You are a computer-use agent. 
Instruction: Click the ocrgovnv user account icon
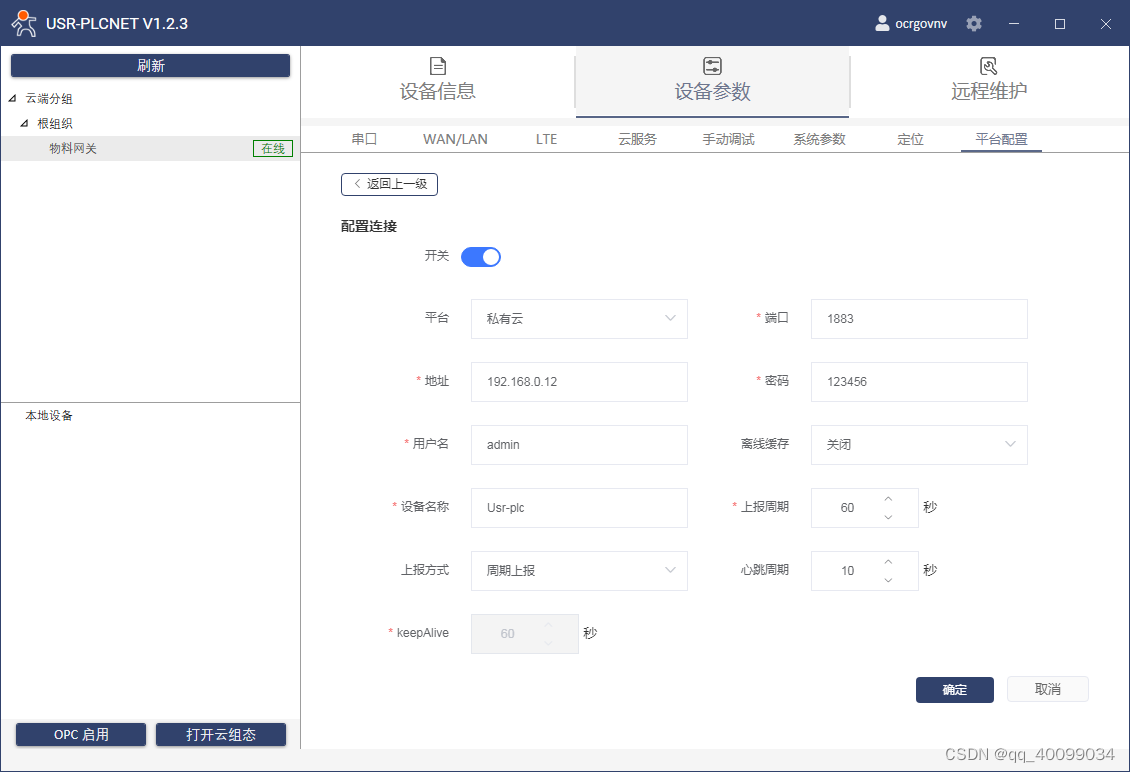[881, 23]
